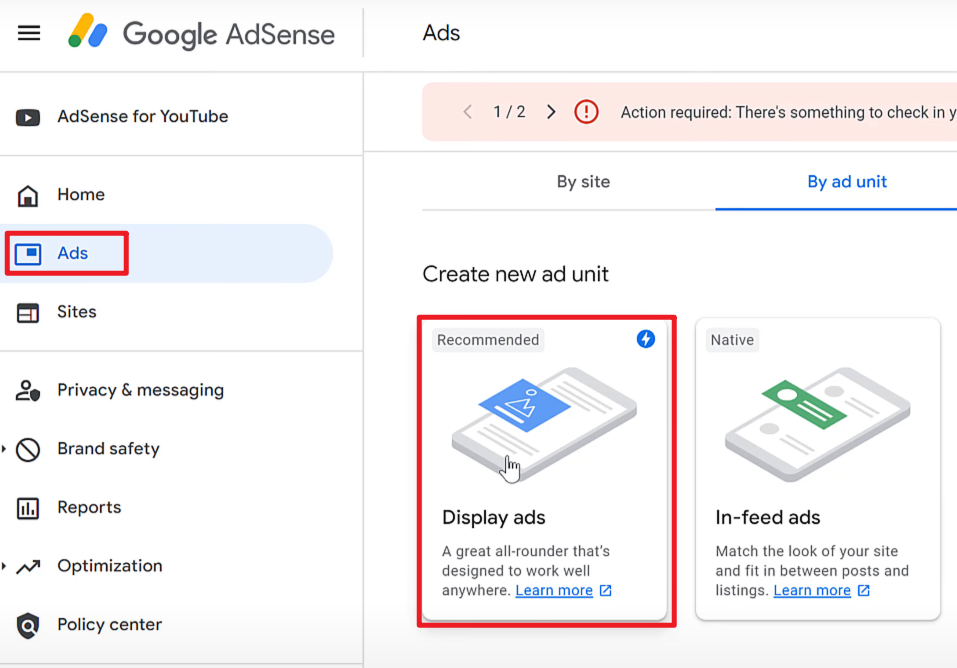Click the Google AdSense logo
The image size is (957, 668).
[201, 33]
